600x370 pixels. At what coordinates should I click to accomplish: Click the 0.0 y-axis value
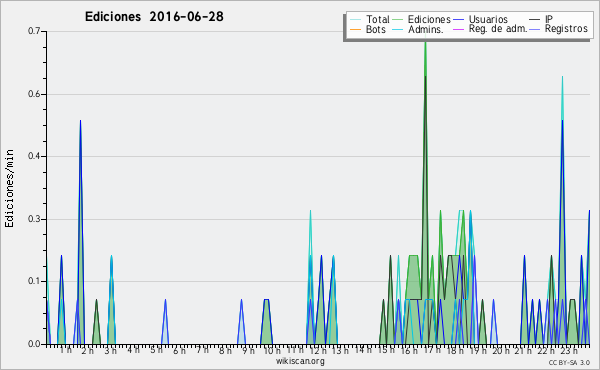point(34,344)
